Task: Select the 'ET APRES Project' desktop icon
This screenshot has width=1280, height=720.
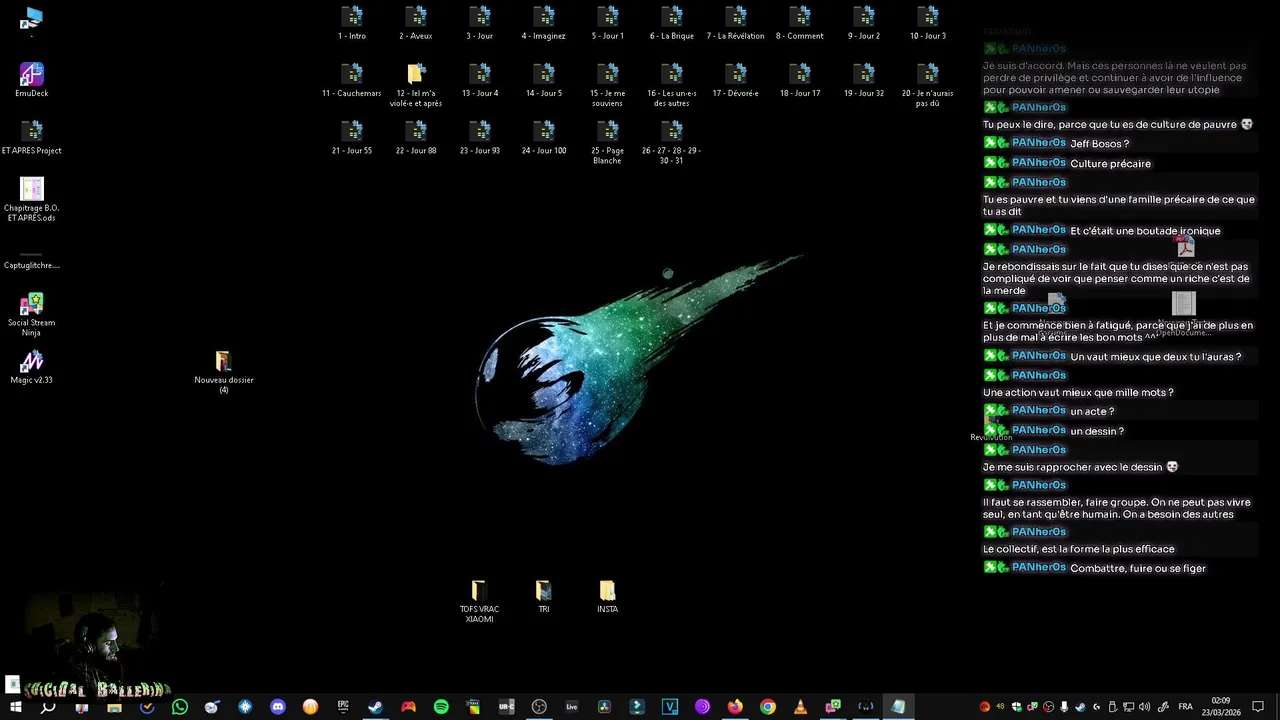Action: coord(32,138)
